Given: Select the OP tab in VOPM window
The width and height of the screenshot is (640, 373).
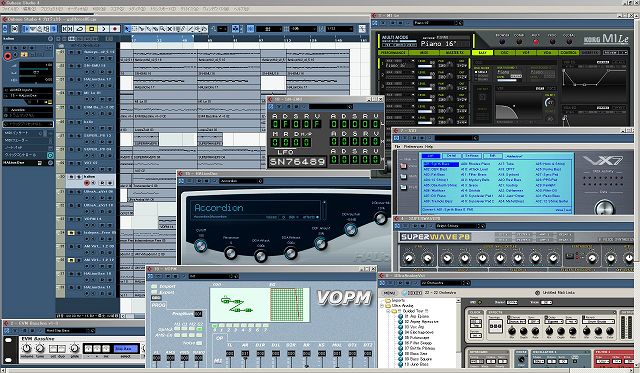Looking at the screenshot, I should coord(220,338).
